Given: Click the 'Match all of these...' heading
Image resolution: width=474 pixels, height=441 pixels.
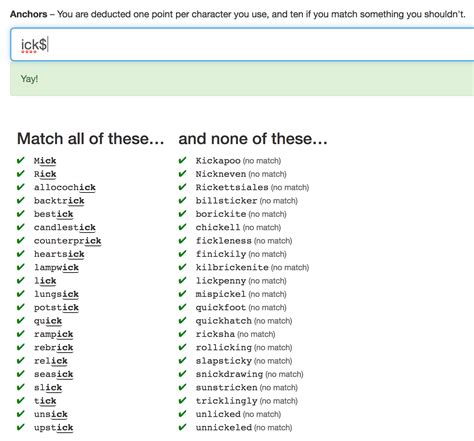Looking at the screenshot, I should click(x=90, y=139).
